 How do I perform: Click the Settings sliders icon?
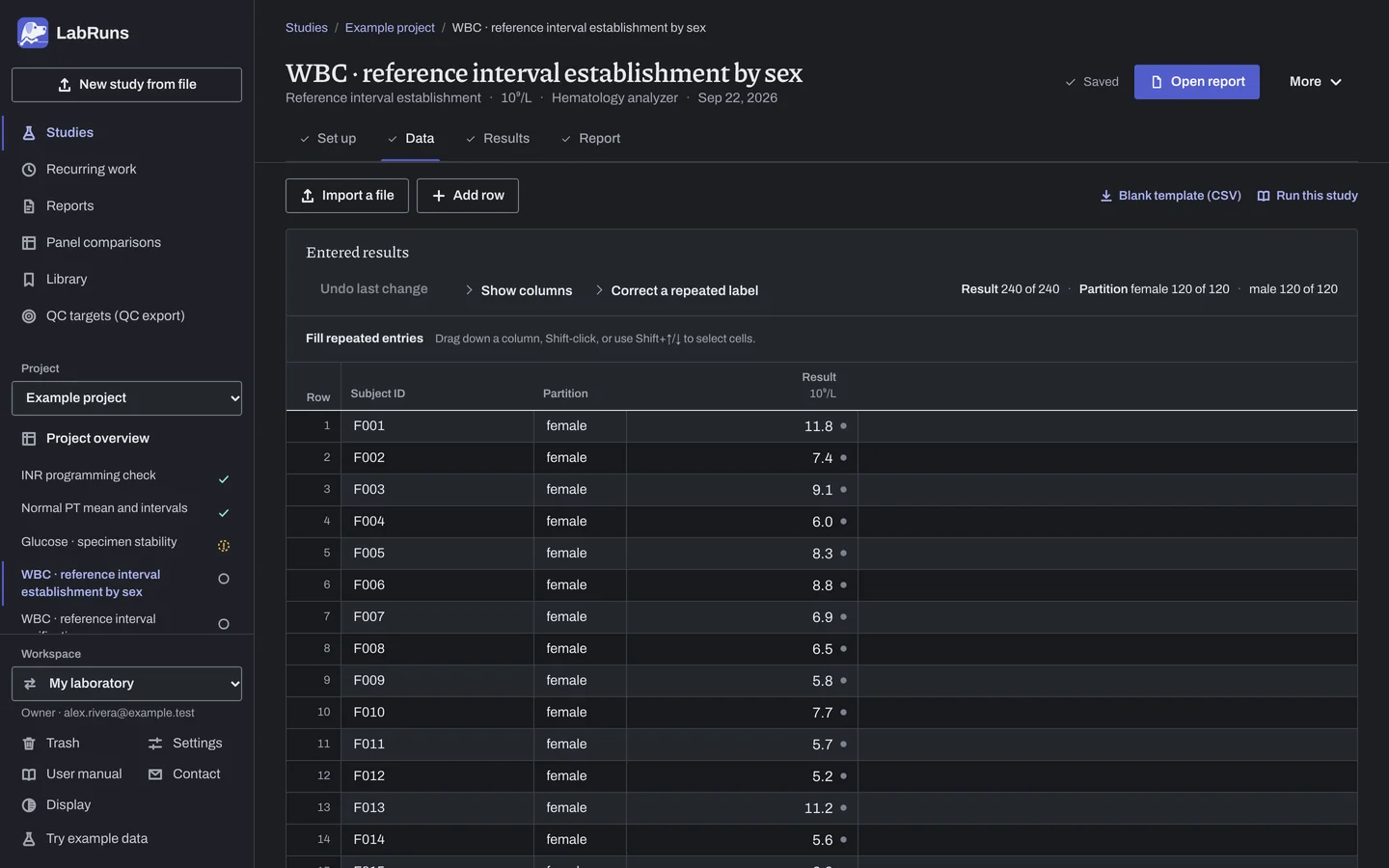click(155, 744)
